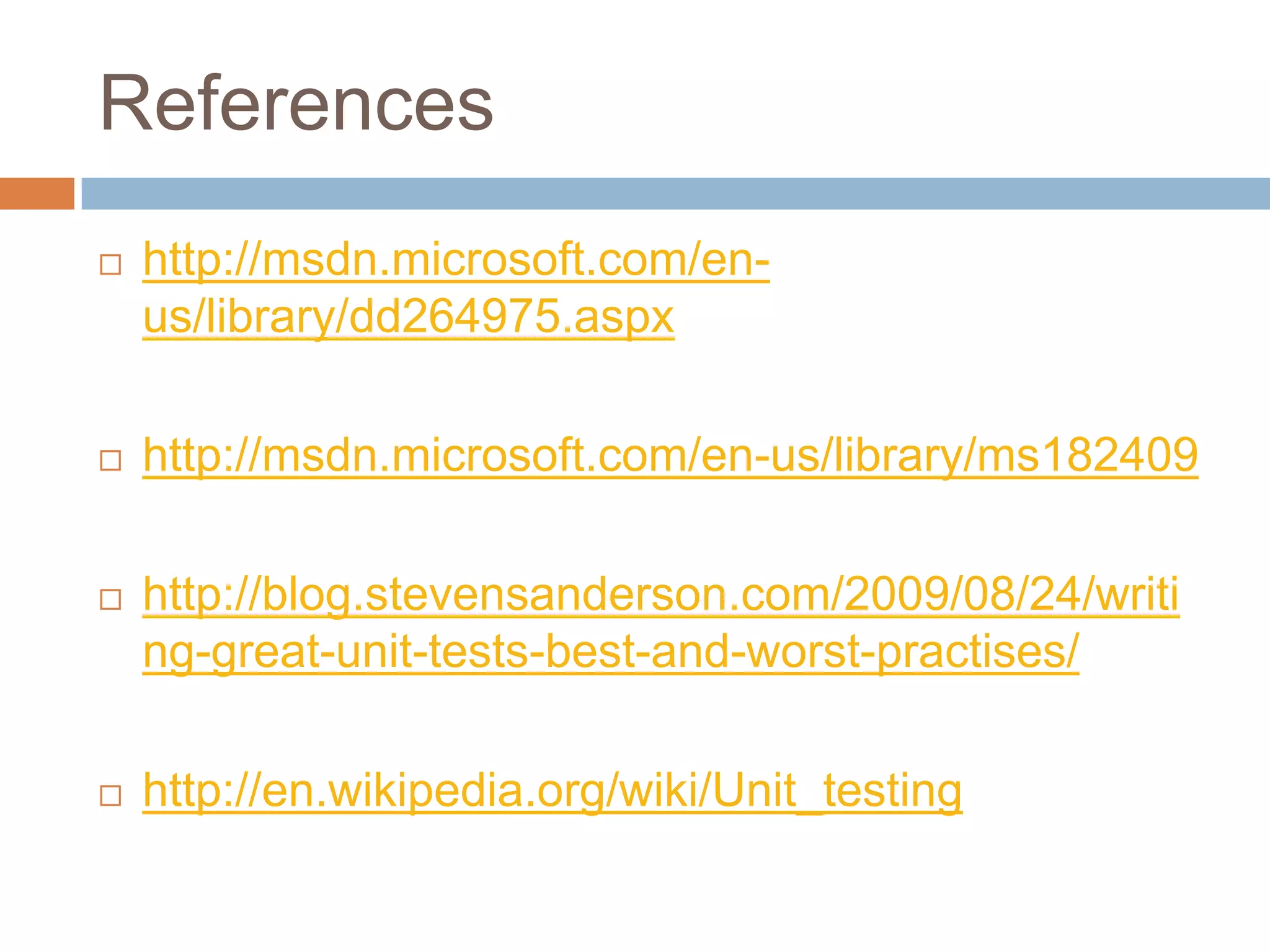Click the square bullet before the Wikipedia link
1270x952 pixels.
(x=110, y=795)
